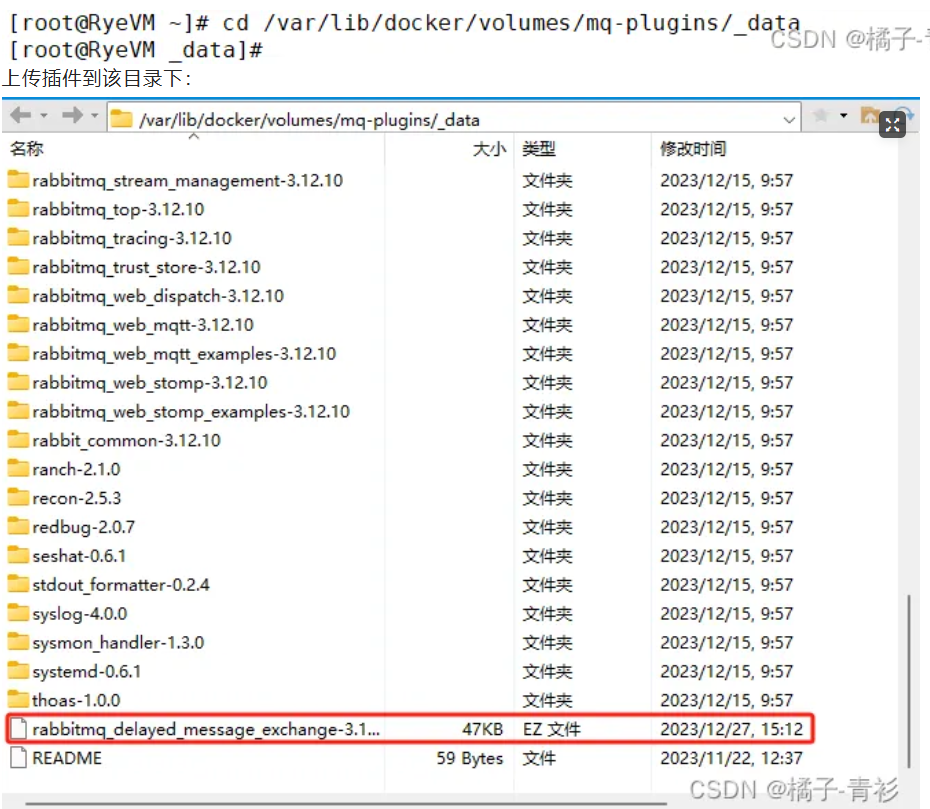Select the ranch-2.1.0 folder
This screenshot has height=809, width=930.
pos(76,469)
